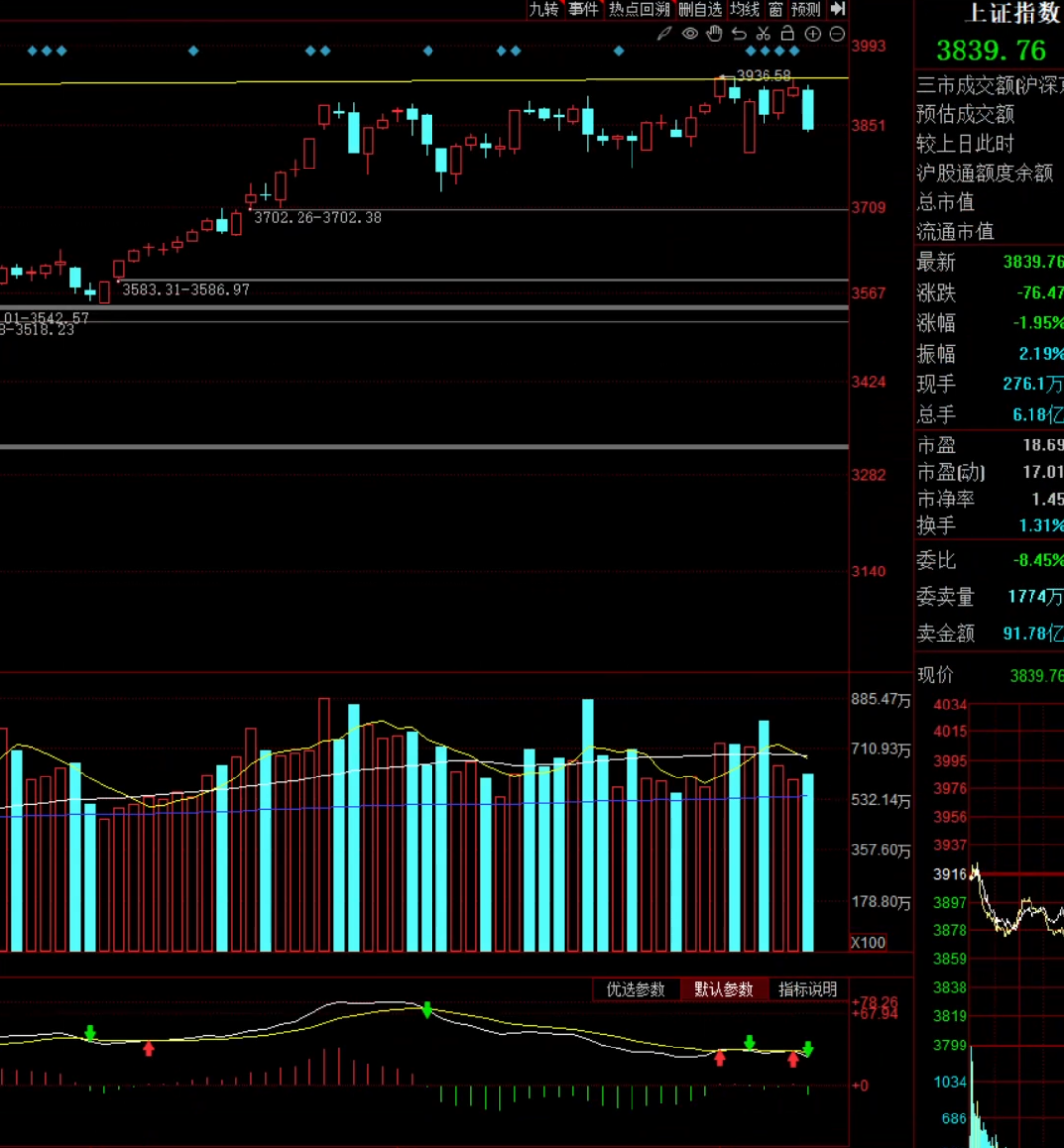The width and height of the screenshot is (1064, 1148).
Task: Zoom in with the plus circle icon
Action: pyautogui.click(x=813, y=34)
